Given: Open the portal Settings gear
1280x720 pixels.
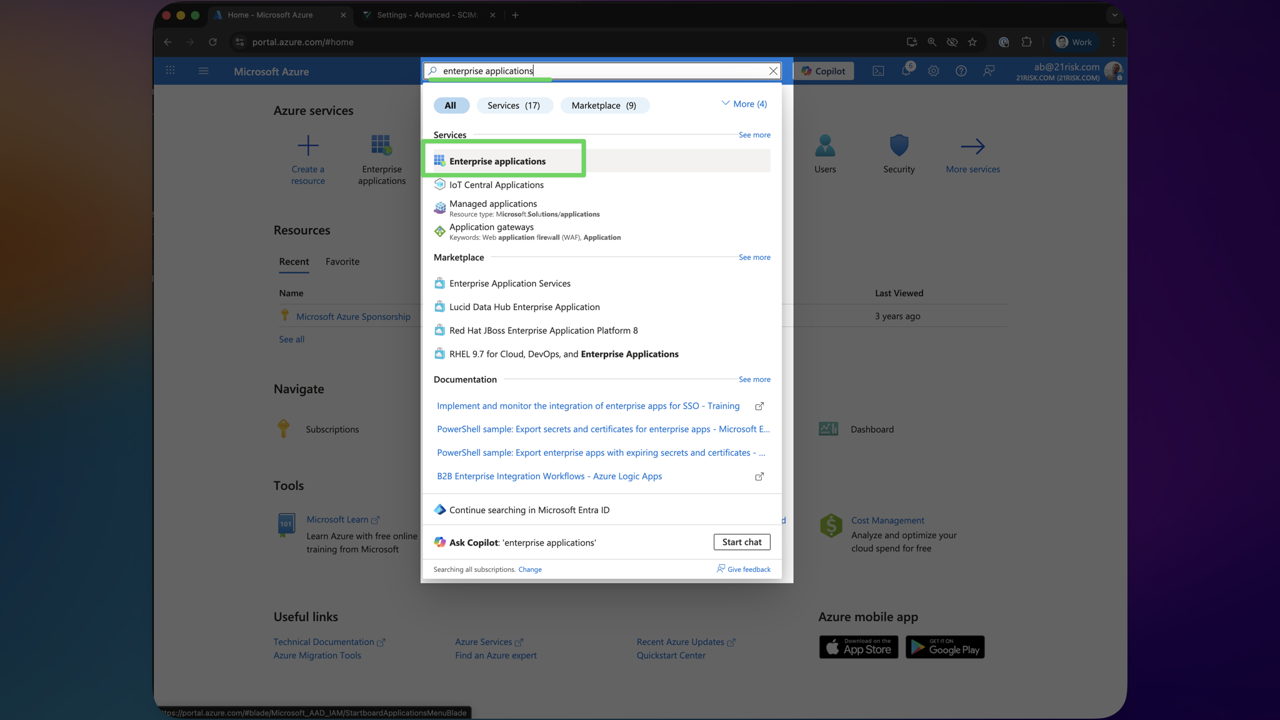Looking at the screenshot, I should [x=933, y=71].
